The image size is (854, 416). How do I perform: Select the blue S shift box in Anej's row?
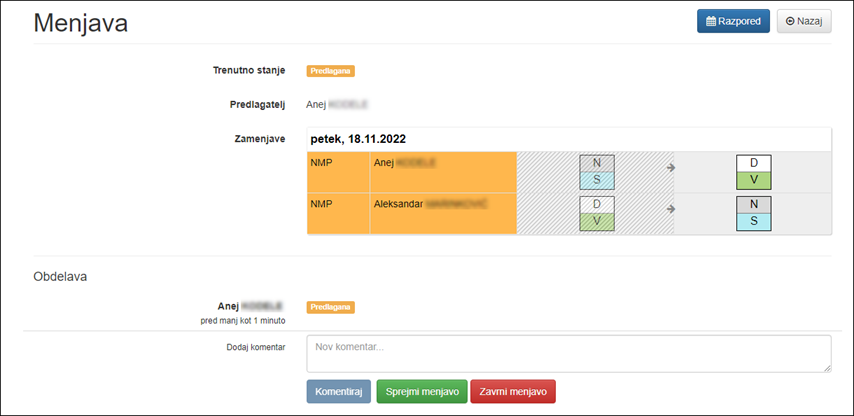click(x=596, y=180)
